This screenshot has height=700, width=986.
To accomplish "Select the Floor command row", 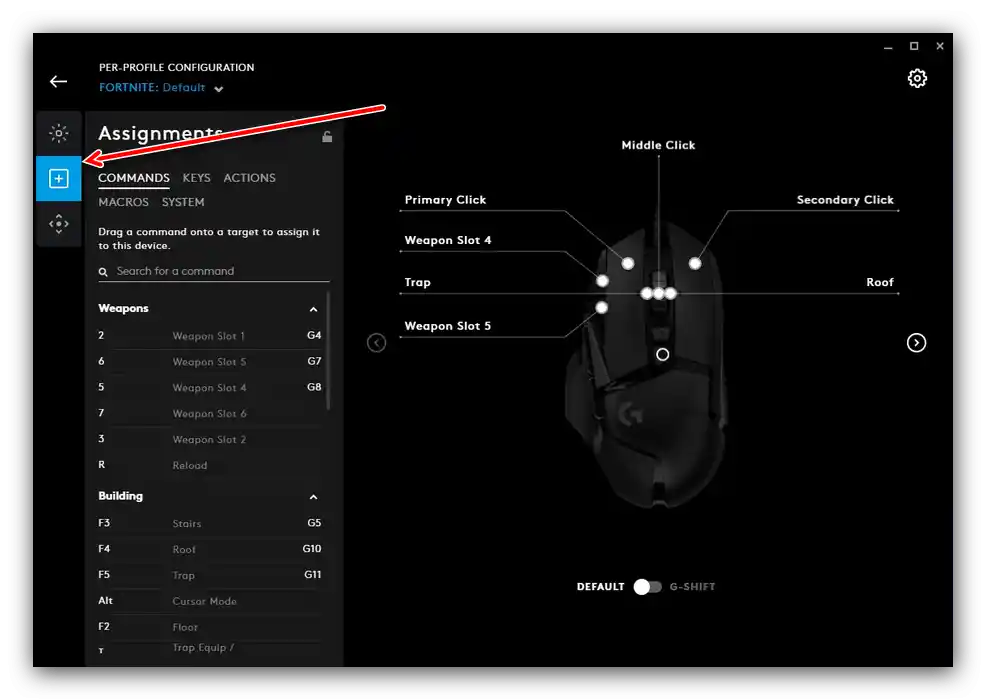I will tap(209, 627).
